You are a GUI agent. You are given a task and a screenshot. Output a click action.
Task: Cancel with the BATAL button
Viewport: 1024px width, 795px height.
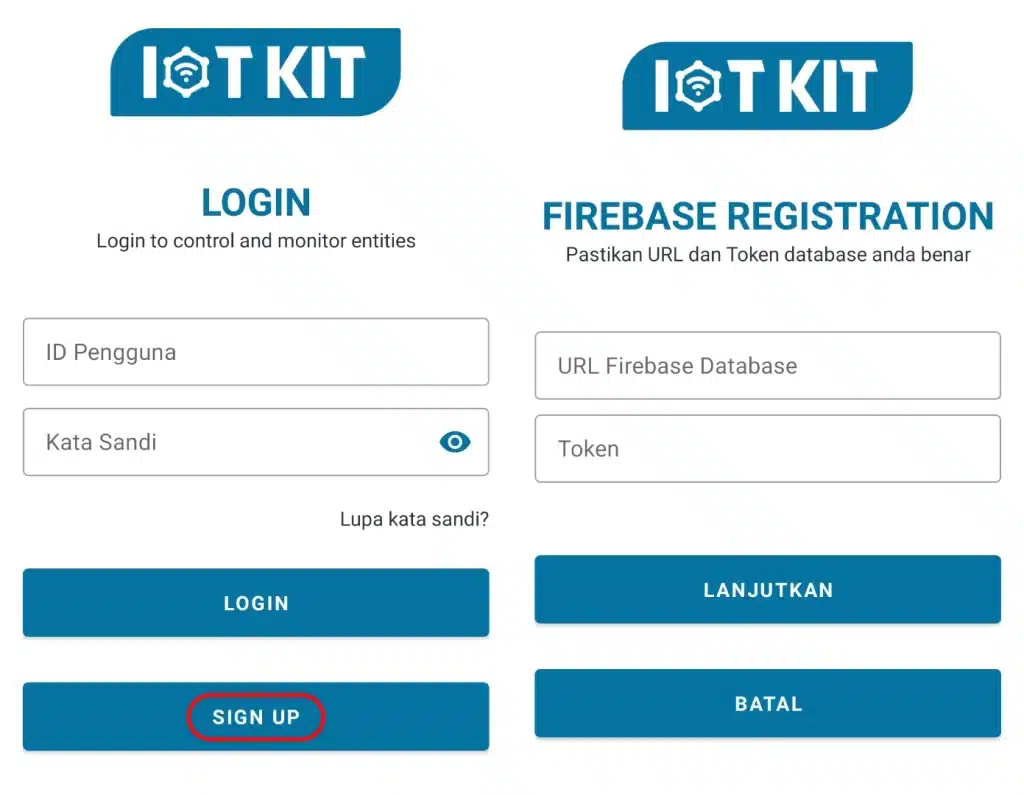tap(767, 704)
